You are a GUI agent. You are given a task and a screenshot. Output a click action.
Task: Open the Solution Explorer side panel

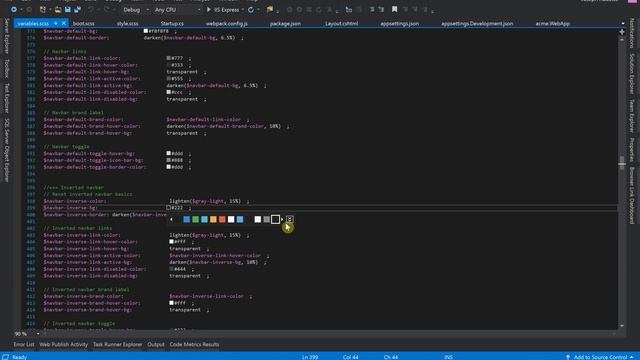point(632,73)
